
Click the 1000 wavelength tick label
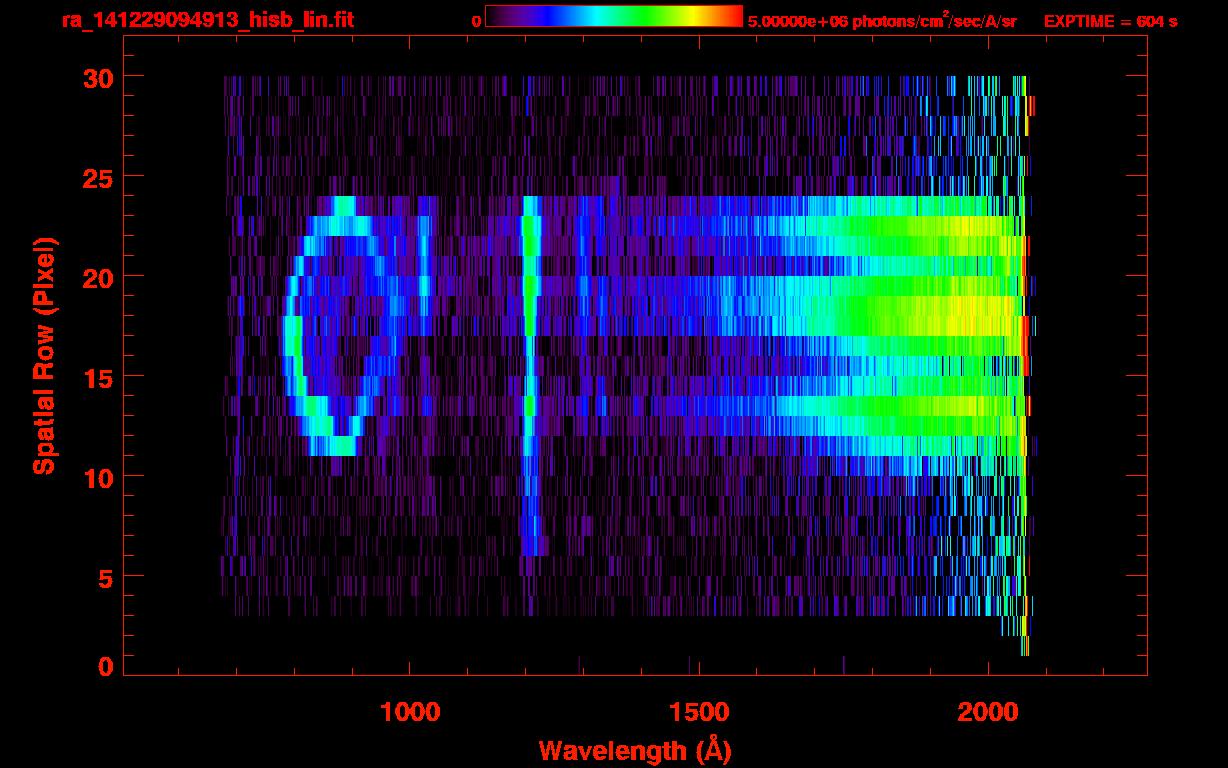409,711
